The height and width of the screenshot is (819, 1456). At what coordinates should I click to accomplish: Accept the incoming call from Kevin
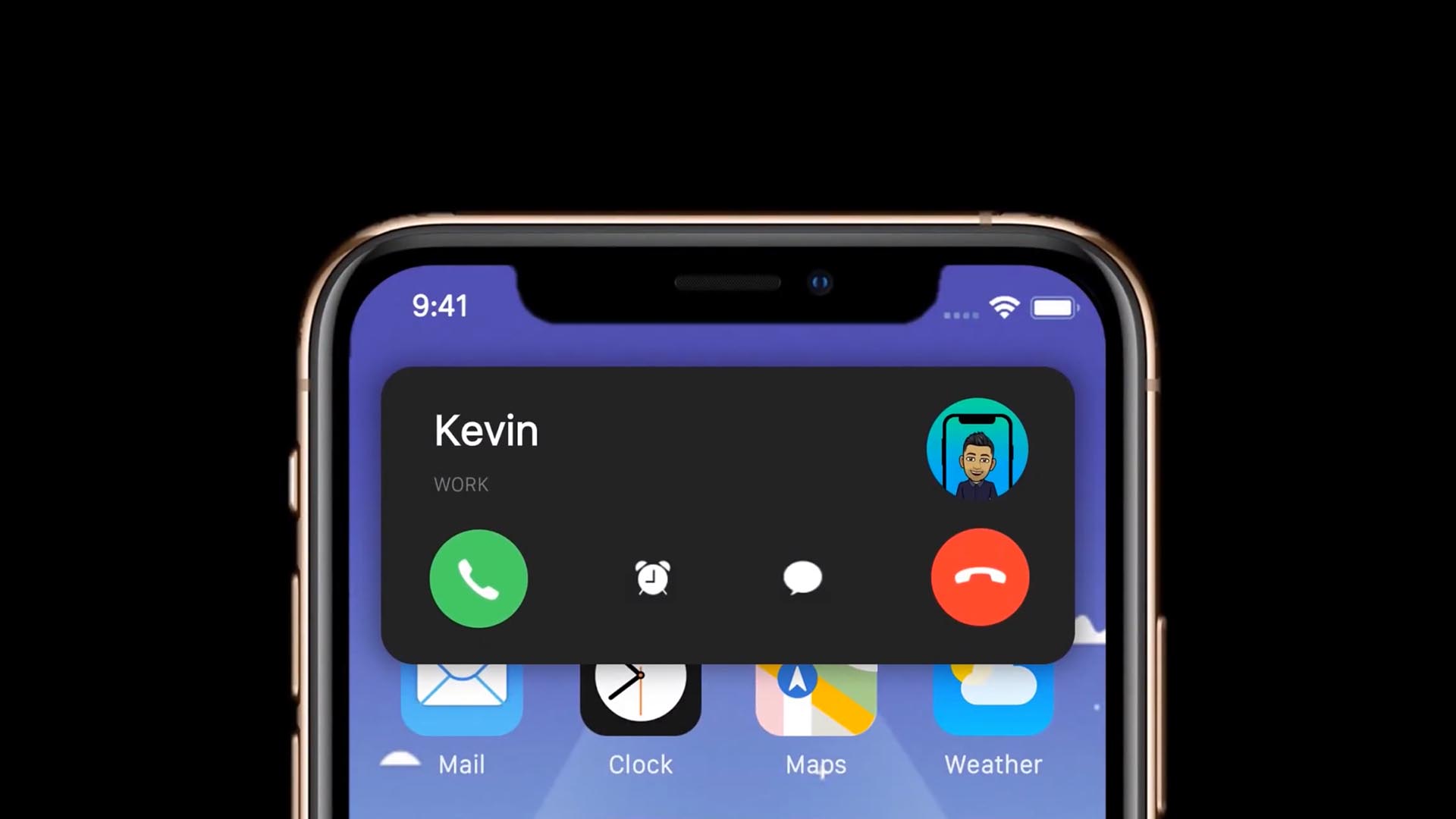click(x=477, y=577)
